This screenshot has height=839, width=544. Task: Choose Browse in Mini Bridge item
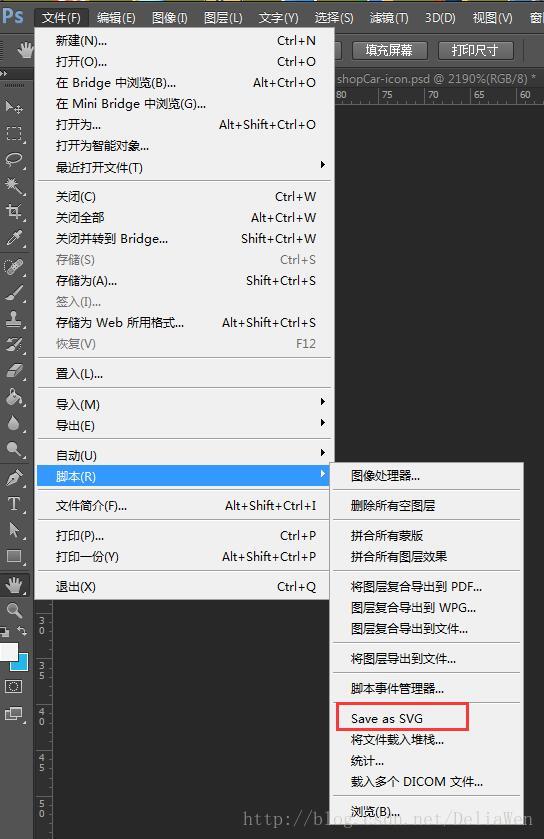click(185, 103)
